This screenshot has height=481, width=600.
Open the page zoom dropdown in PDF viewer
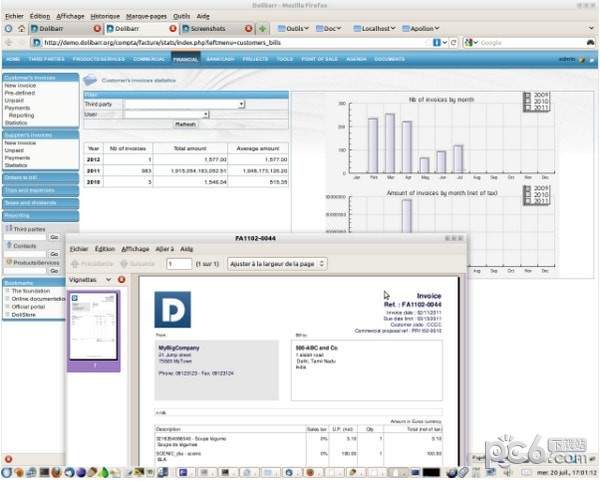pyautogui.click(x=277, y=264)
